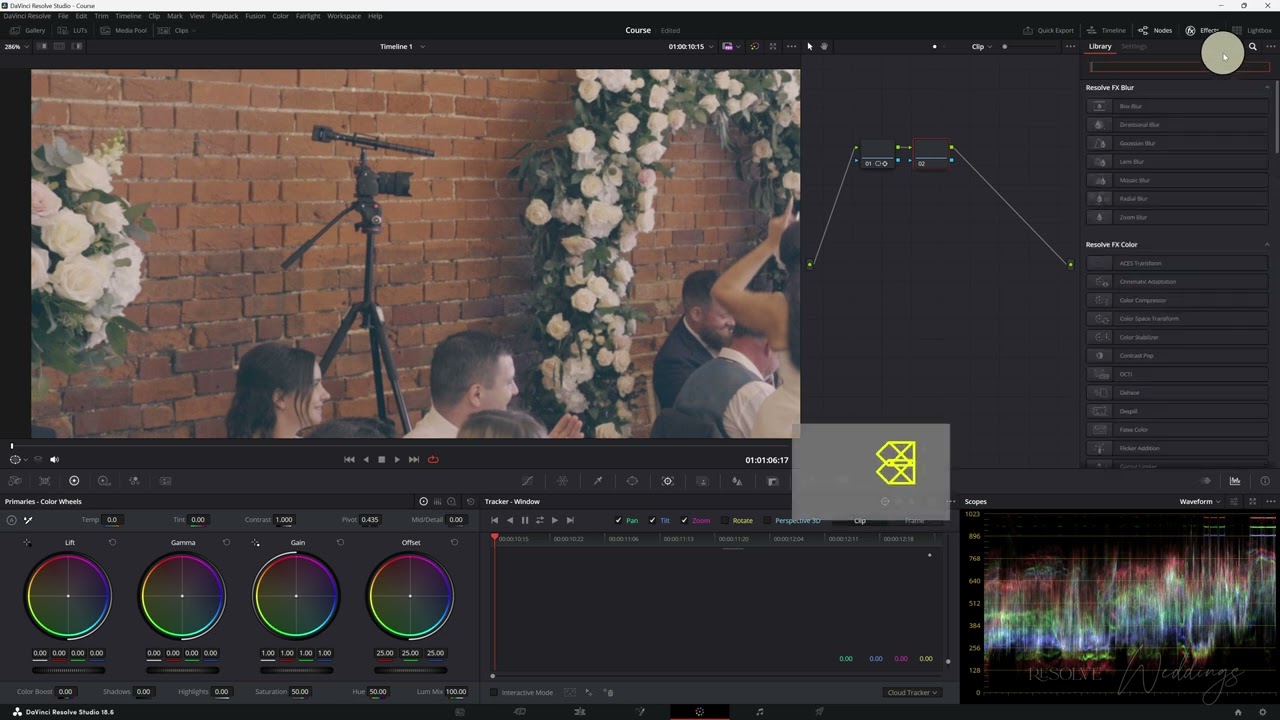Select Color Space Transform effect
This screenshot has height=720, width=1280.
tap(1178, 319)
